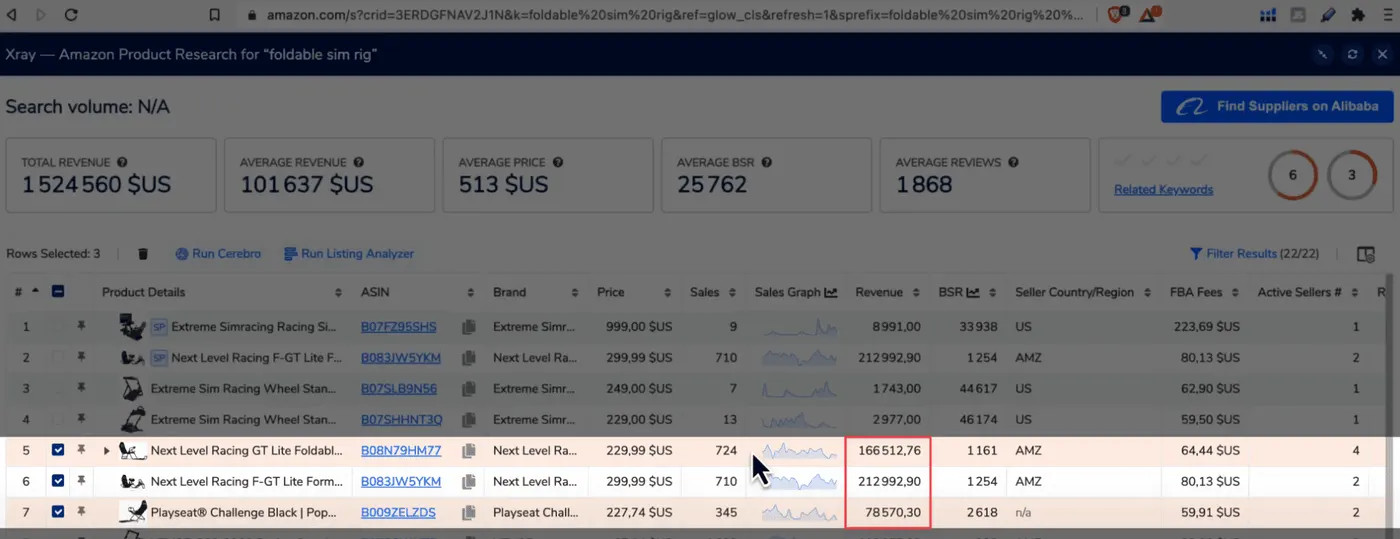Image resolution: width=1400 pixels, height=539 pixels.
Task: Copy ASIN B07SHHNT3Q with the copy icon
Action: tap(469, 419)
